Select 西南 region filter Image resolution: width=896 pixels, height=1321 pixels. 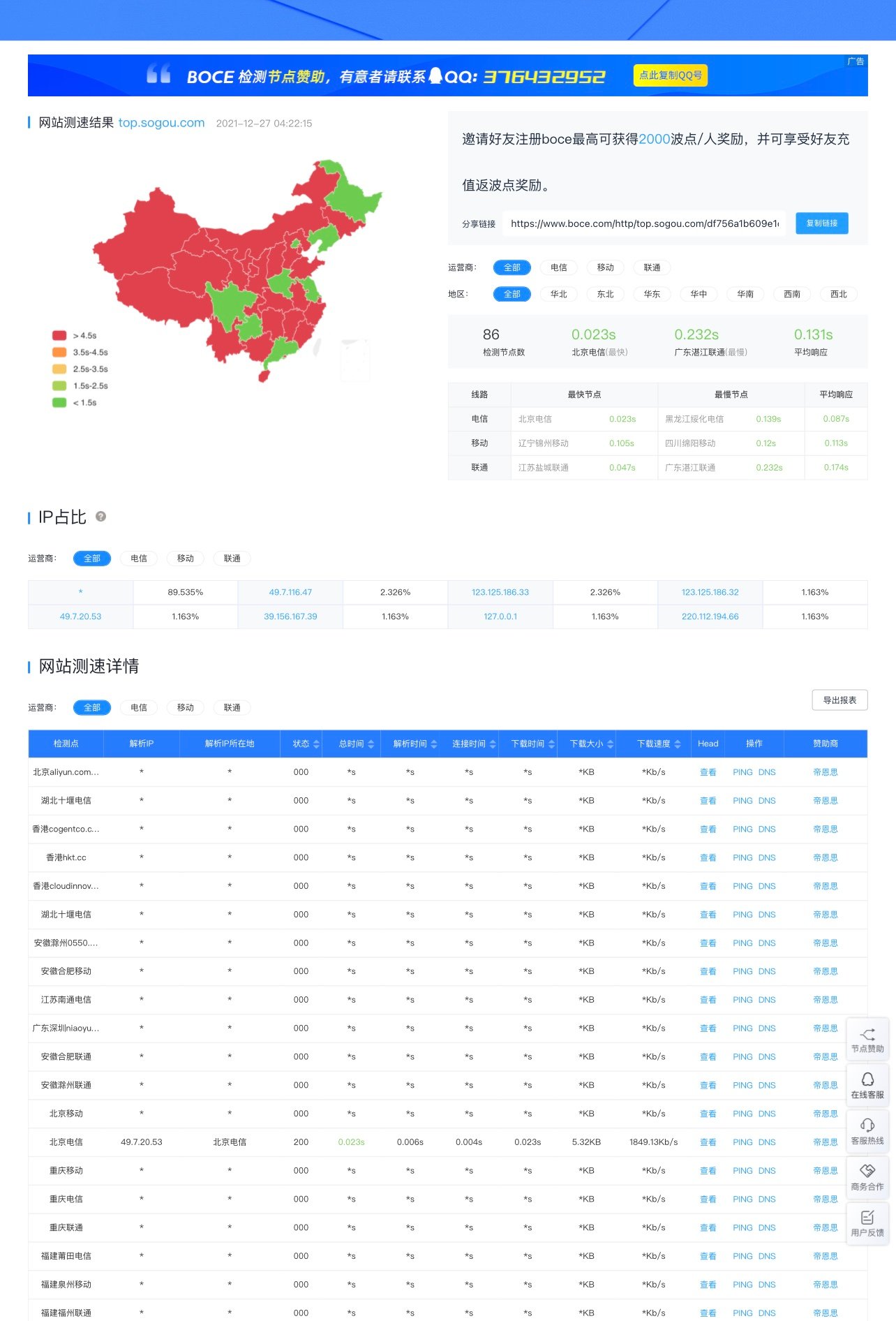coord(792,294)
